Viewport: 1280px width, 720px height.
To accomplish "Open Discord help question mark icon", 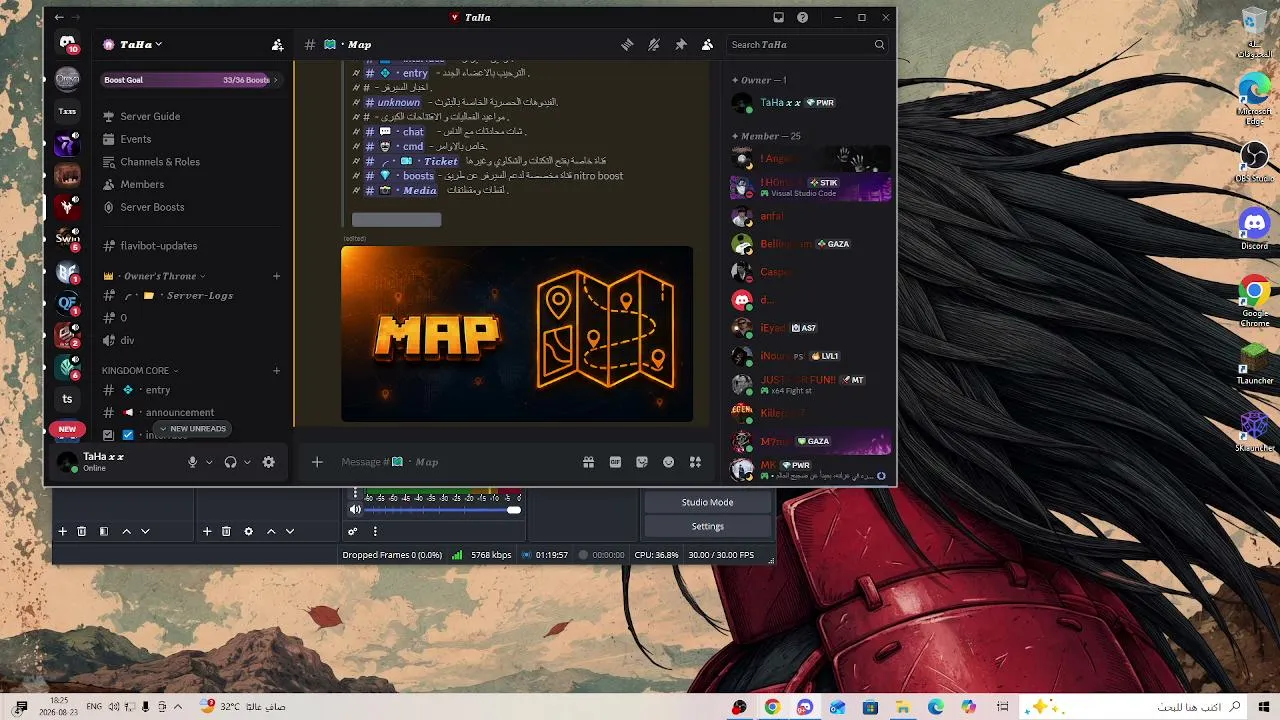I will 802,17.
